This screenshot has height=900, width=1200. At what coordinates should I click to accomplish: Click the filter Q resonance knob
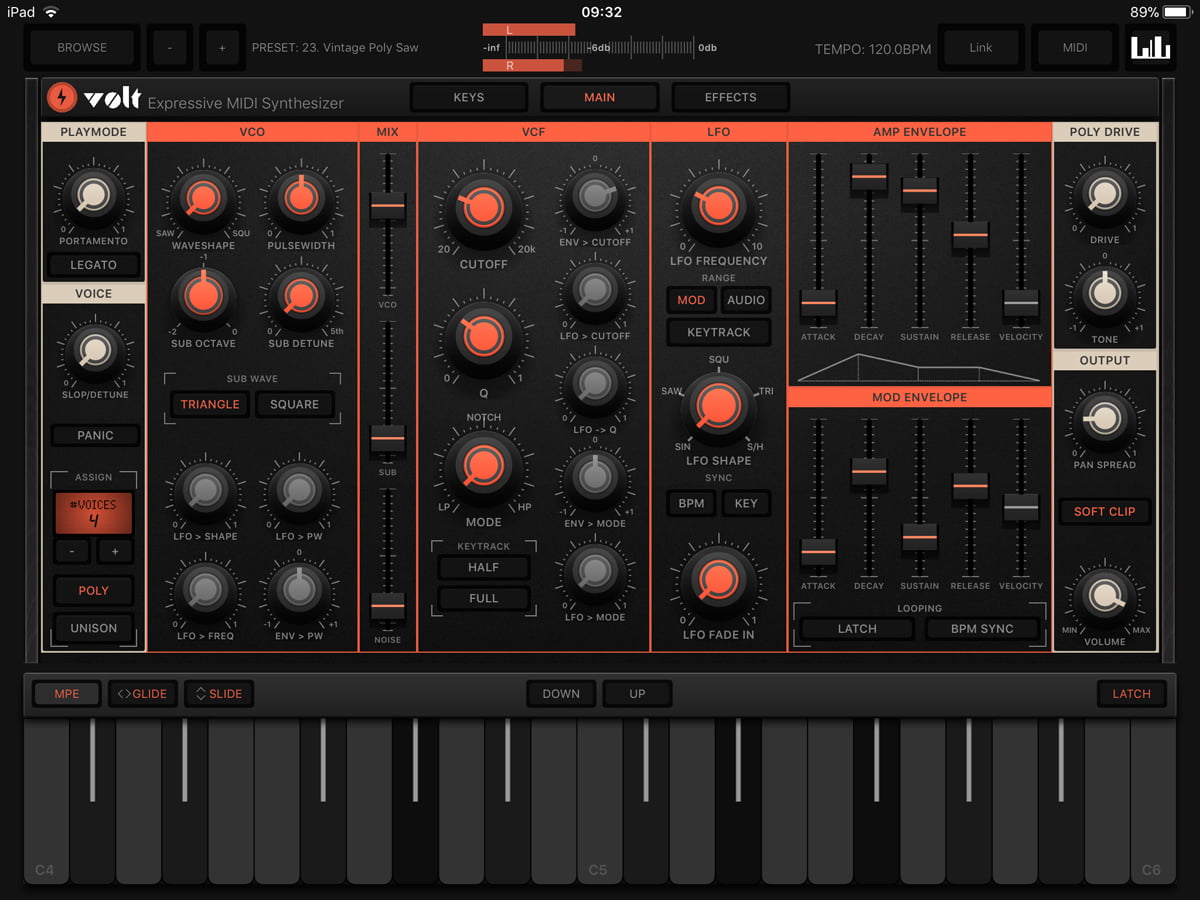pos(482,338)
